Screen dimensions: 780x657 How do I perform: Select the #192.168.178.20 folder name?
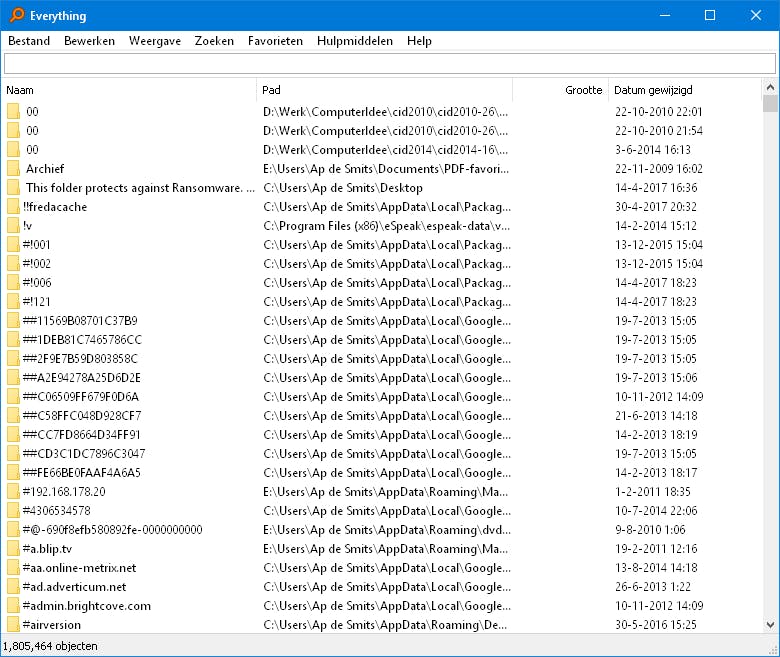tap(64, 491)
